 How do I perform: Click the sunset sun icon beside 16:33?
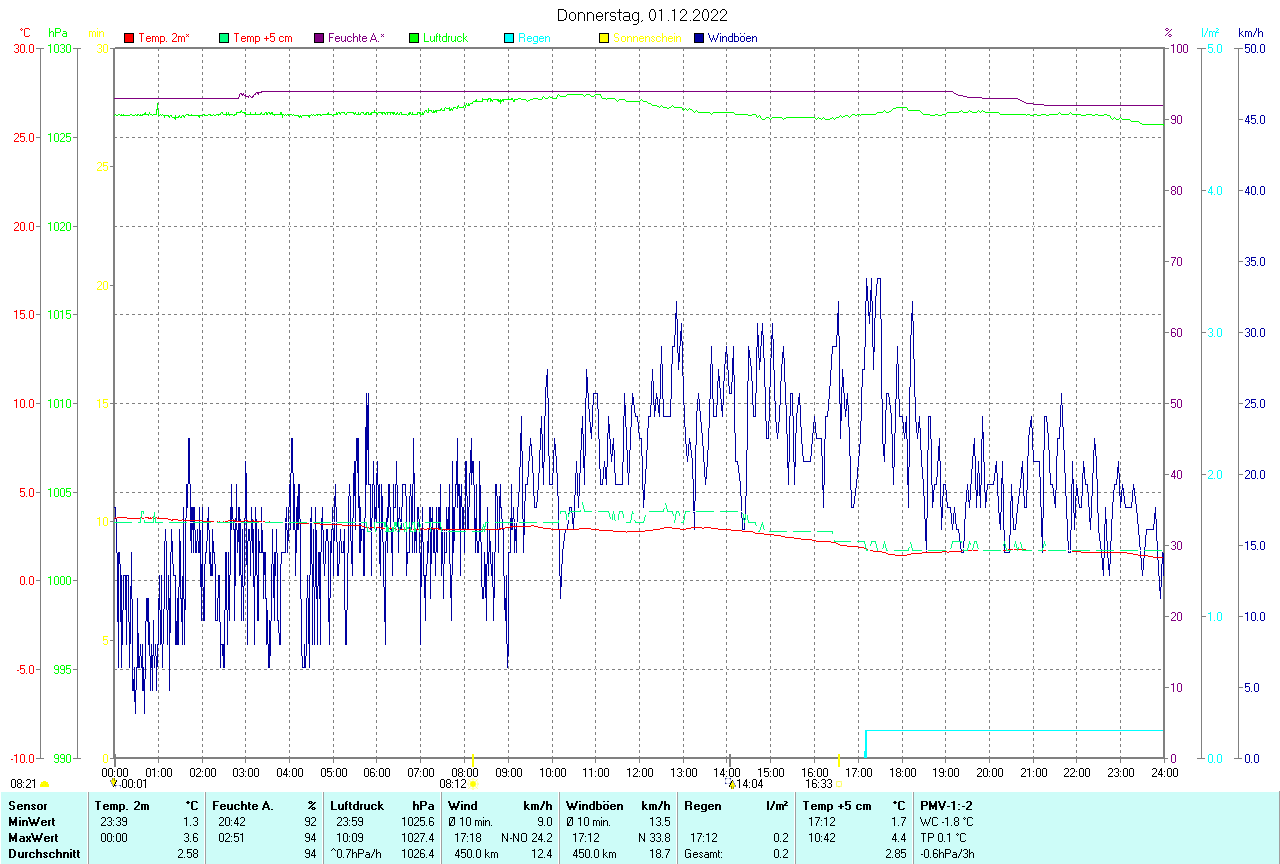click(838, 784)
